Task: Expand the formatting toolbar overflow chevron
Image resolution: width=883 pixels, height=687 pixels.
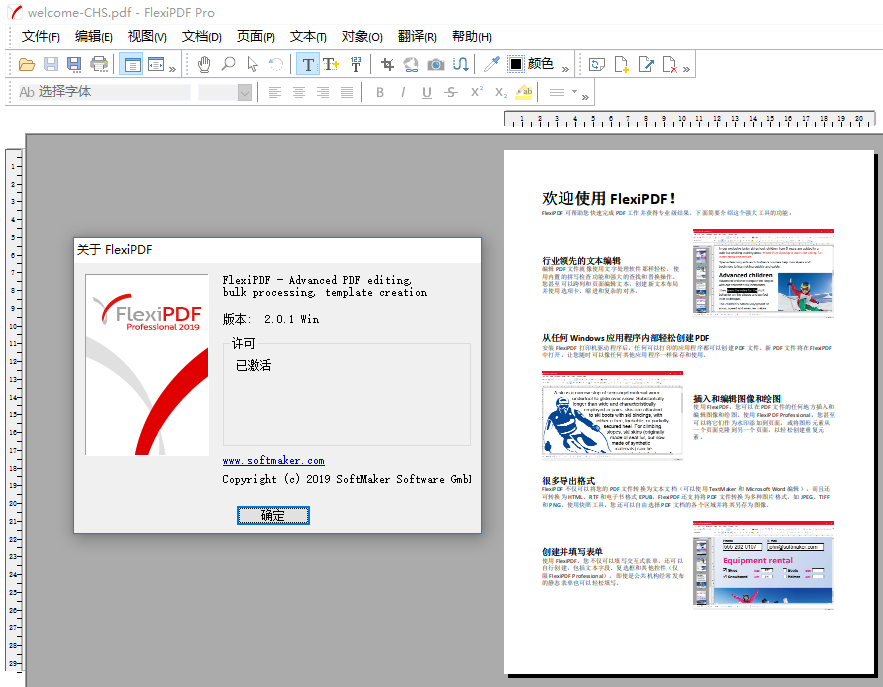Action: click(586, 97)
